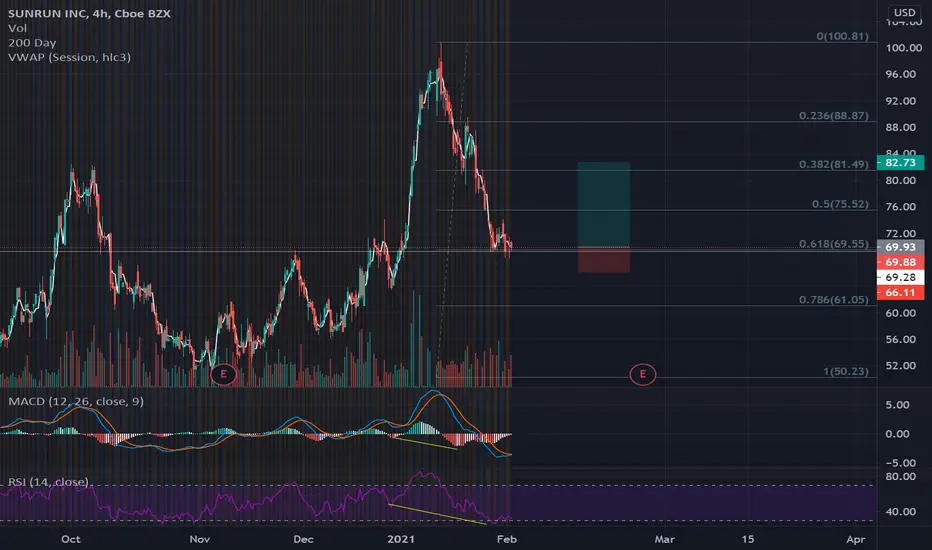932x550 pixels.
Task: Click the 100.00 price axis tick
Action: point(903,48)
